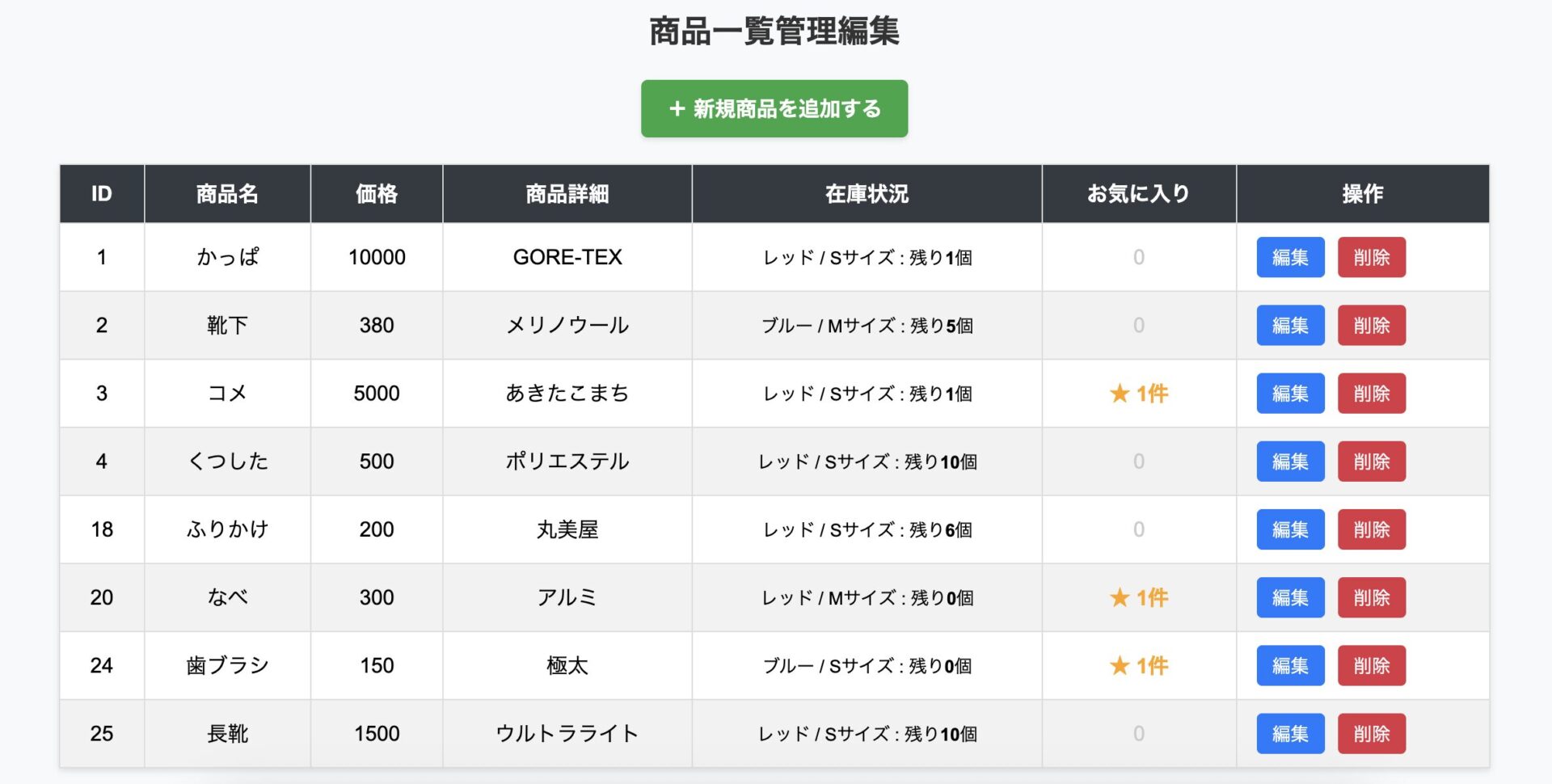This screenshot has width=1552, height=784.
Task: Click the お気に入り column header
Action: click(1138, 194)
